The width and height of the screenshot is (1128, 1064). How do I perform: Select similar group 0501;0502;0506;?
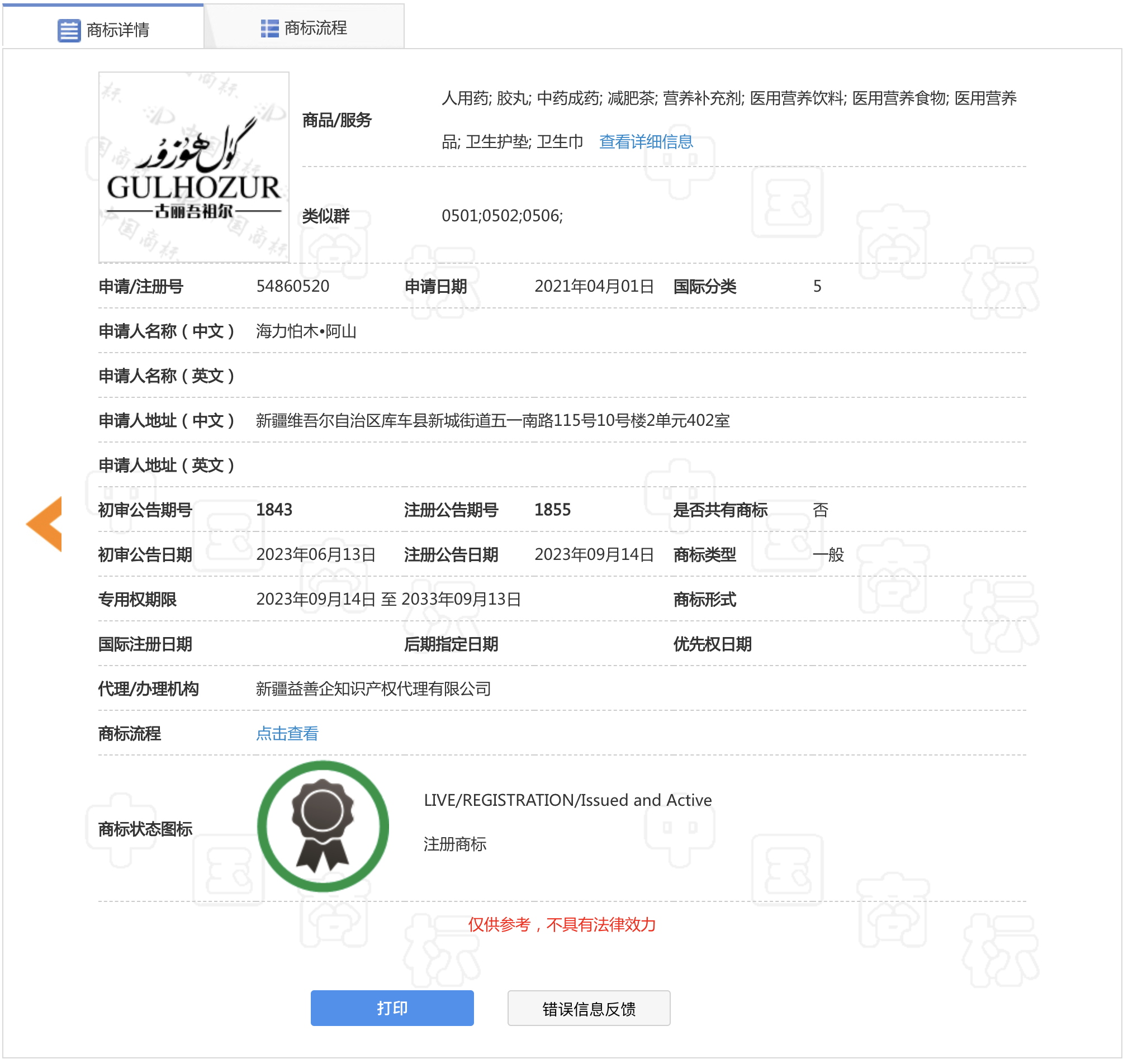tap(502, 216)
